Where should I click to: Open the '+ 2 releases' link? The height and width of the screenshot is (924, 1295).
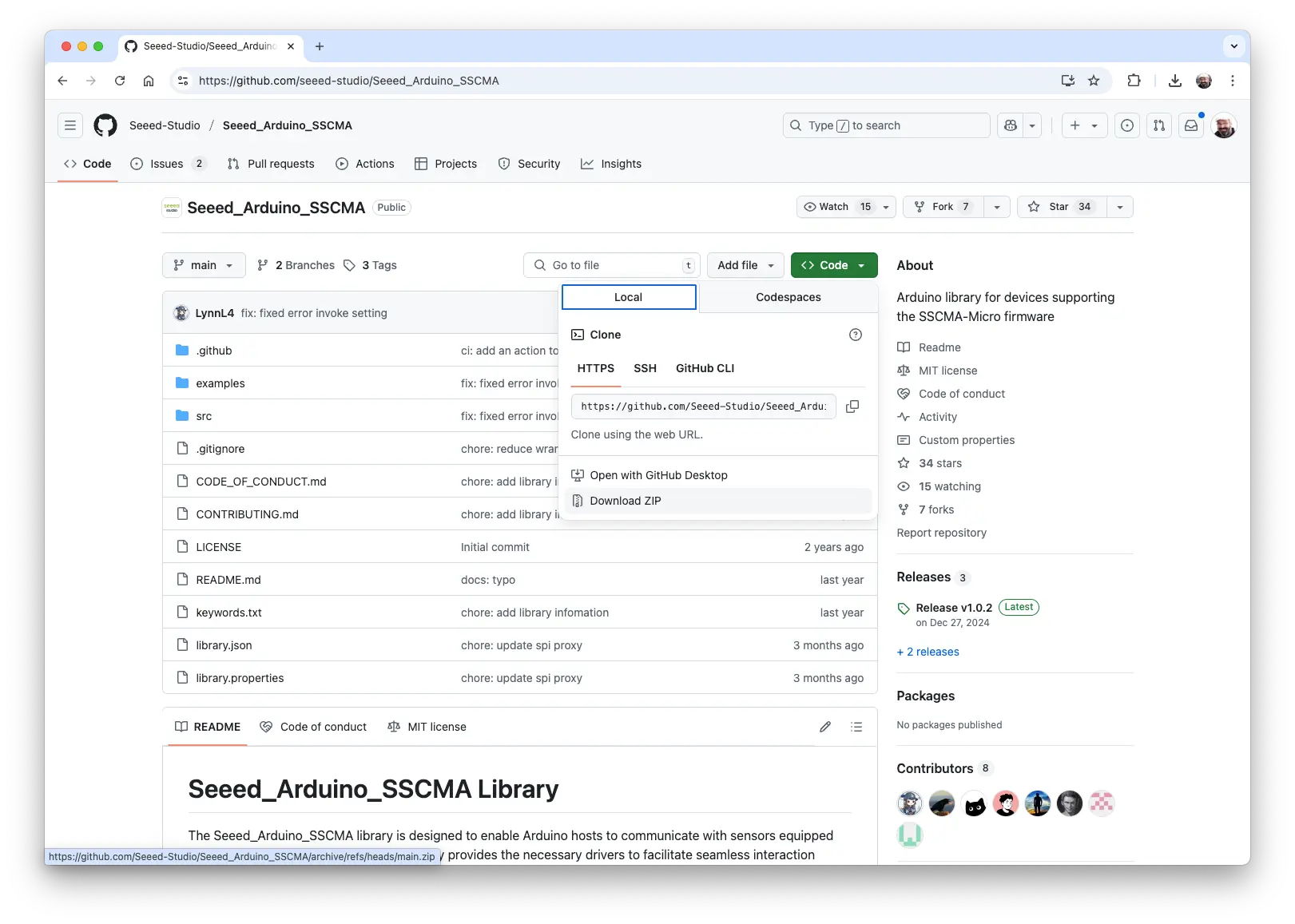[x=928, y=652]
